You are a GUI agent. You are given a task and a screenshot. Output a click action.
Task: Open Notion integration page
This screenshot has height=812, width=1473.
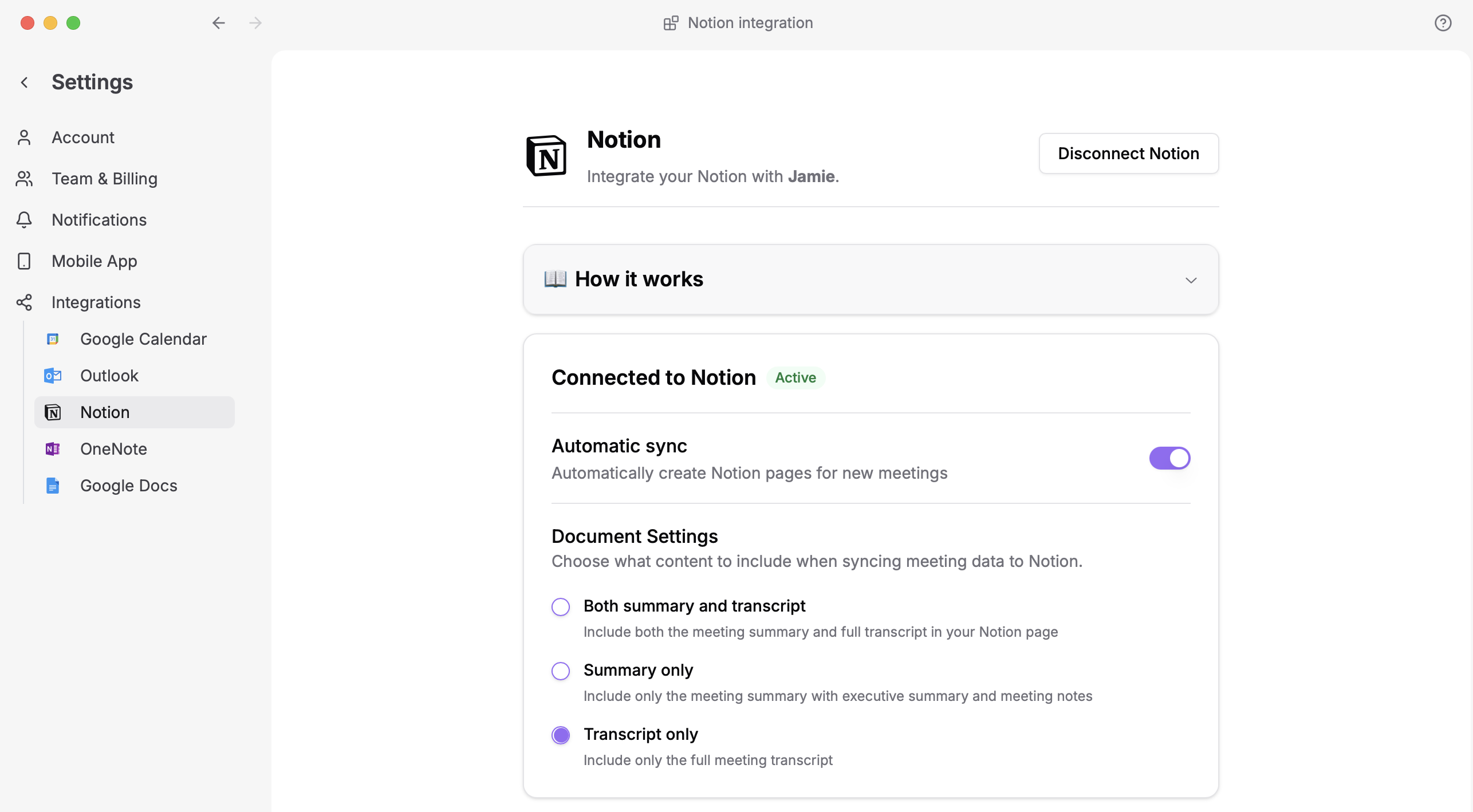tap(135, 412)
